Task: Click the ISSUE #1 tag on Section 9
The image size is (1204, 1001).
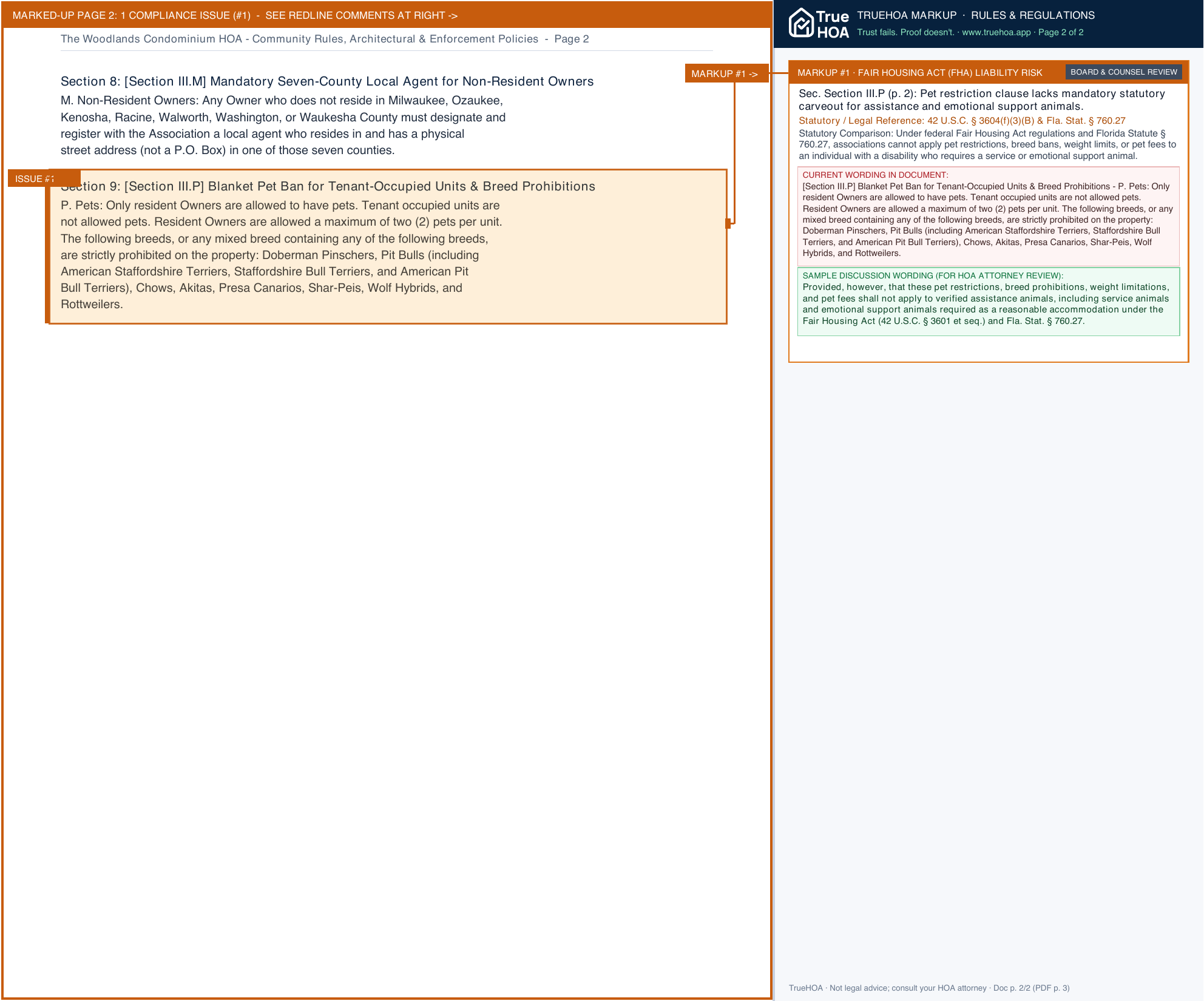Action: click(x=44, y=178)
